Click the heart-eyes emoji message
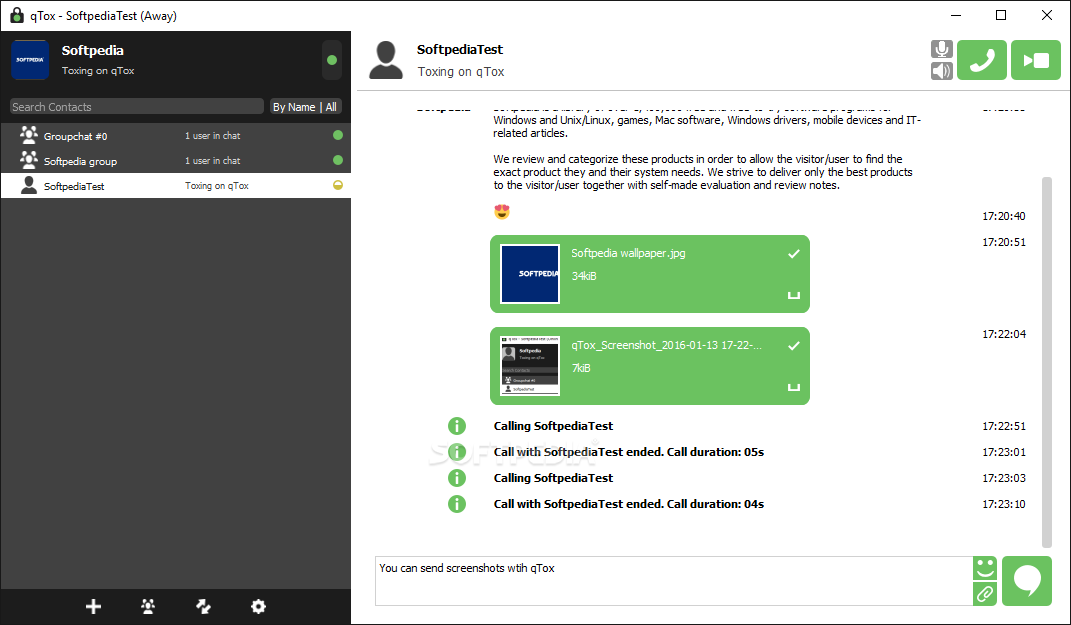Image resolution: width=1071 pixels, height=625 pixels. tap(502, 212)
